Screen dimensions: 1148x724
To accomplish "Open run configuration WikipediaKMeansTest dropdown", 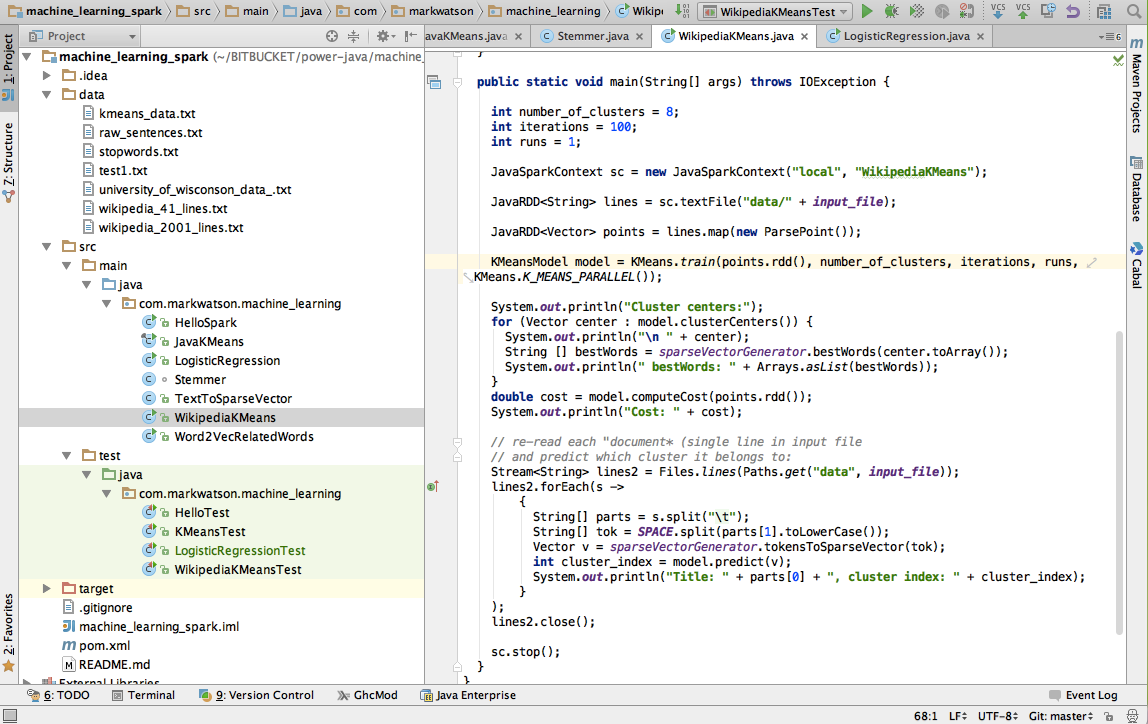I will pyautogui.click(x=775, y=12).
